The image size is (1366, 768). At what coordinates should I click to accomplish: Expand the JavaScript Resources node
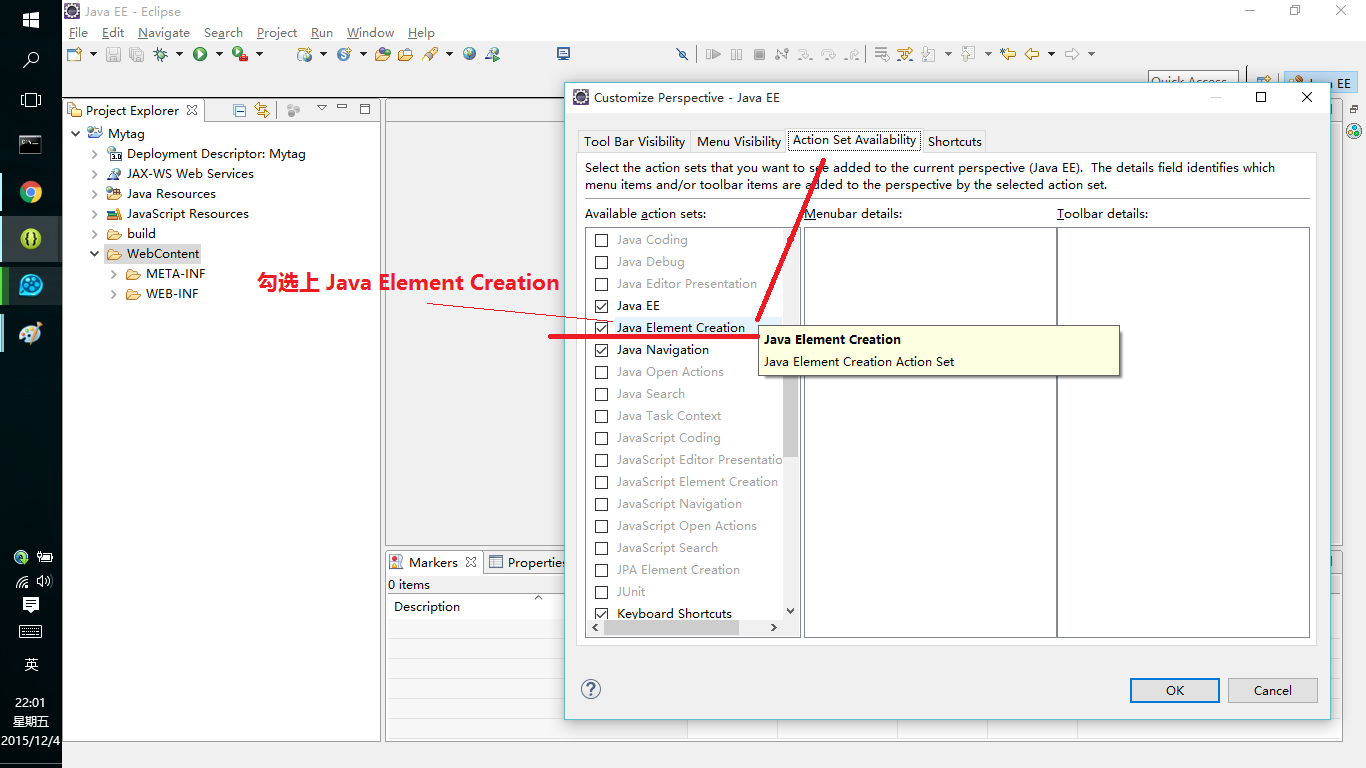(95, 214)
